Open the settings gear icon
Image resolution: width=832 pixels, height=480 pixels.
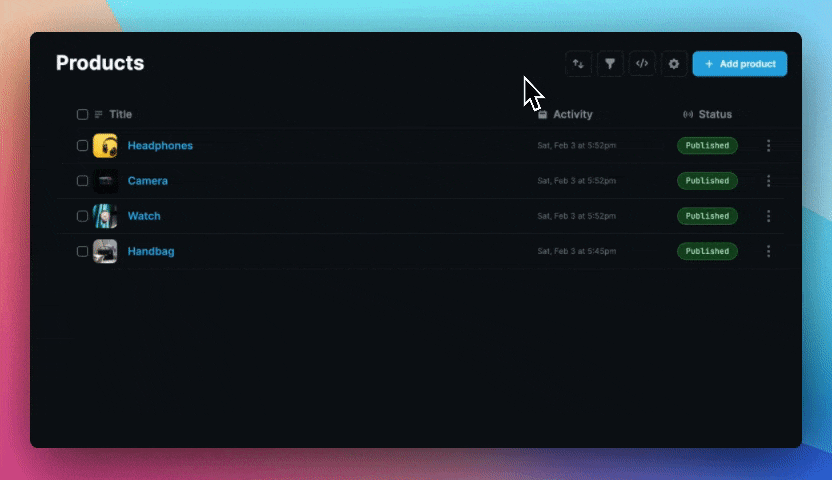[x=673, y=64]
